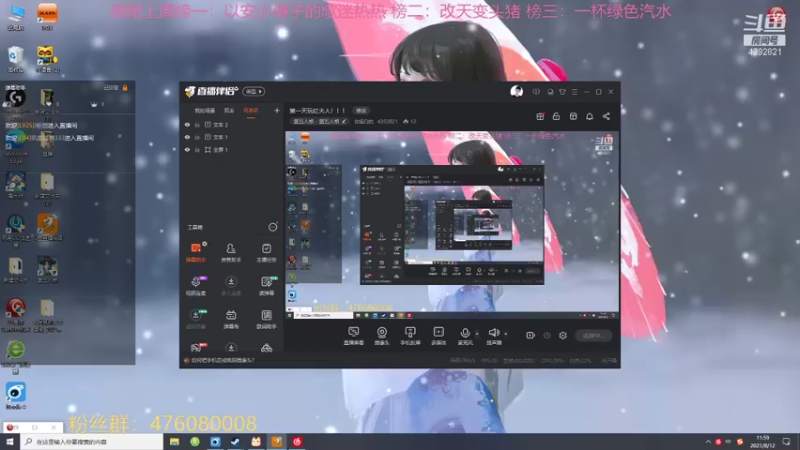Open the user avatar profile

point(516,91)
